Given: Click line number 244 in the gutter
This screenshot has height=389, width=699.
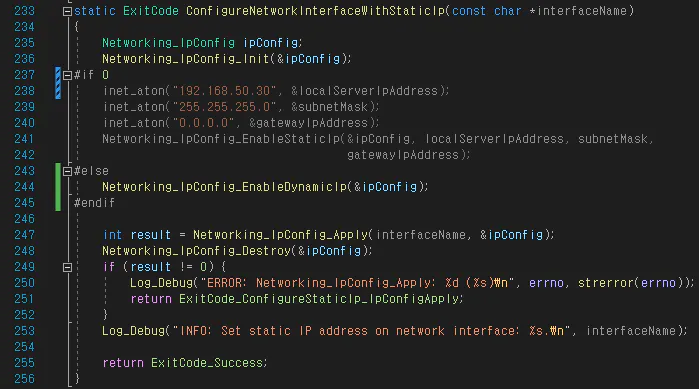Looking at the screenshot, I should [24, 187].
